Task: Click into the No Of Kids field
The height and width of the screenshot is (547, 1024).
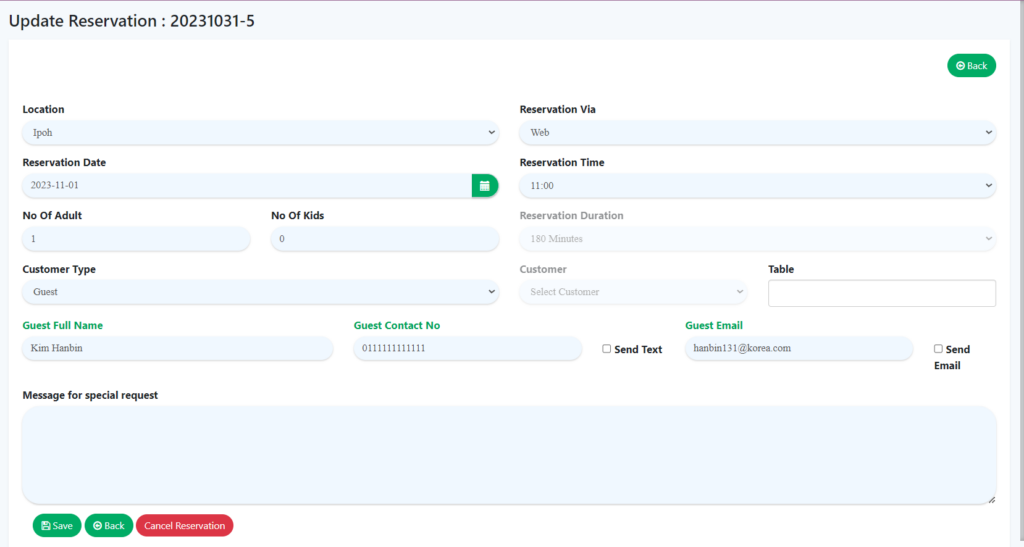Action: tap(384, 239)
